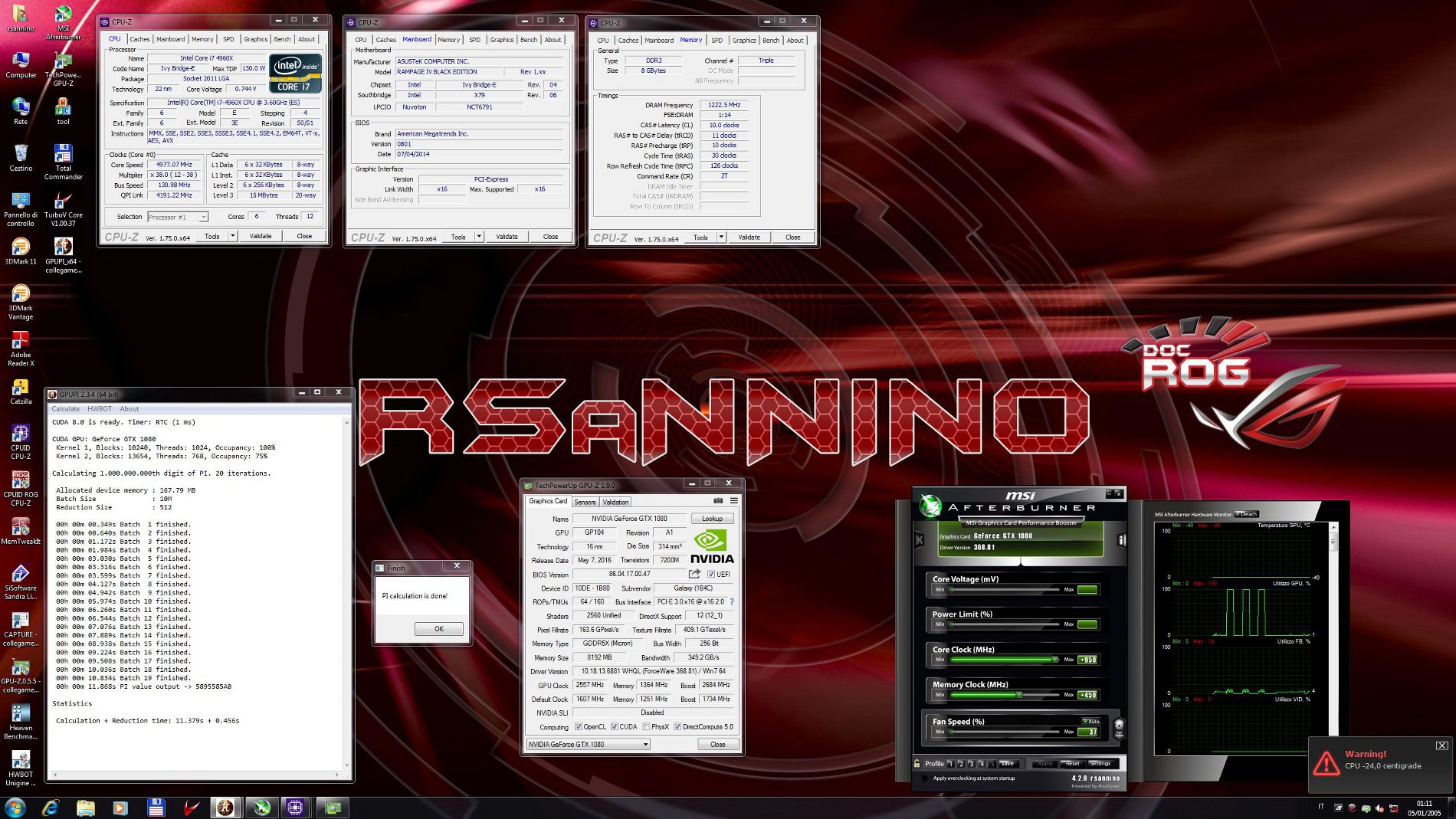Open the Windows Explorer taskbar folder icon
This screenshot has height=819, width=1456.
86,808
